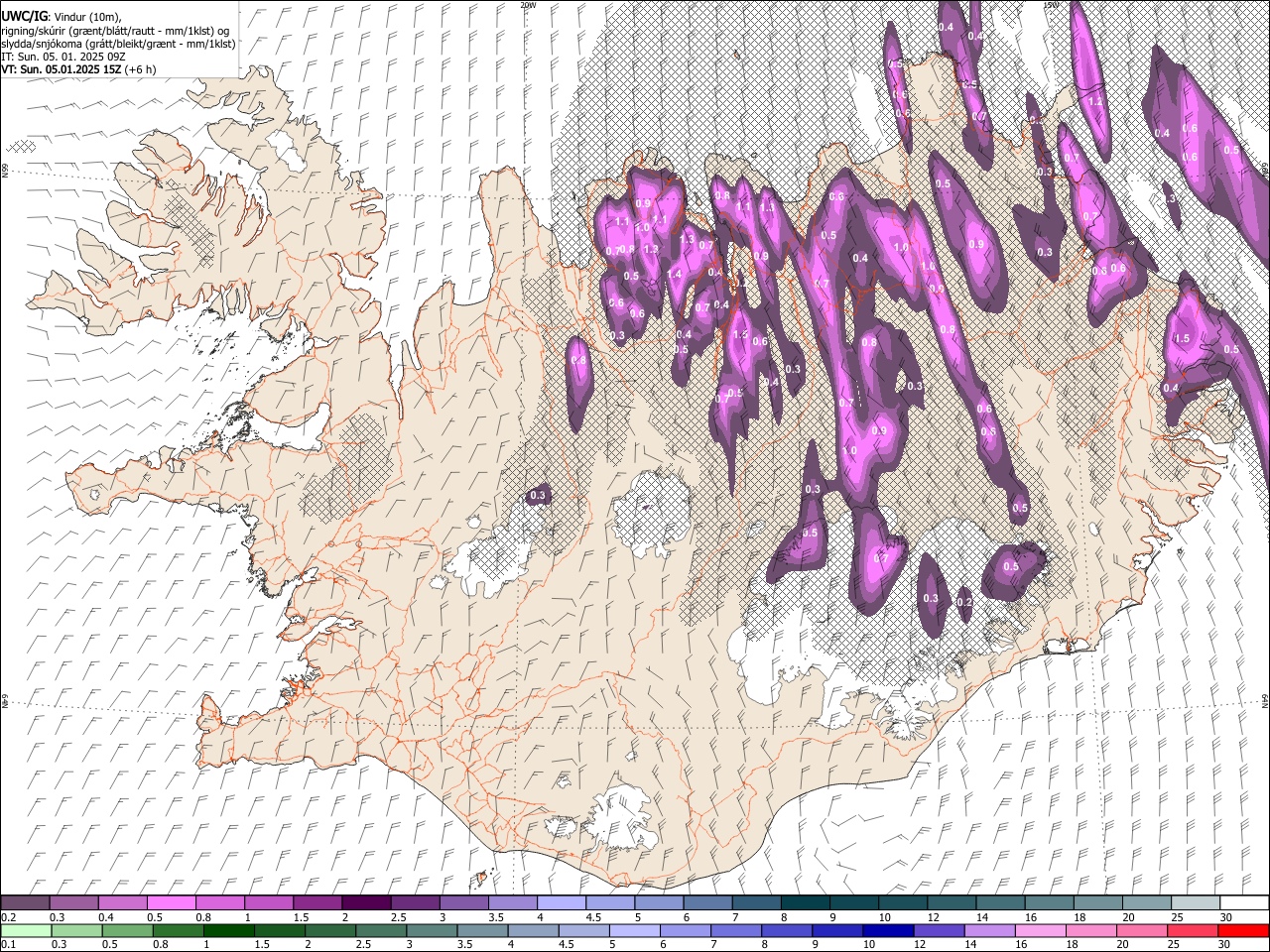Screen dimensions: 1270x952
Task: Click the upper legend swatch labelled 20
Action: (x=1146, y=902)
